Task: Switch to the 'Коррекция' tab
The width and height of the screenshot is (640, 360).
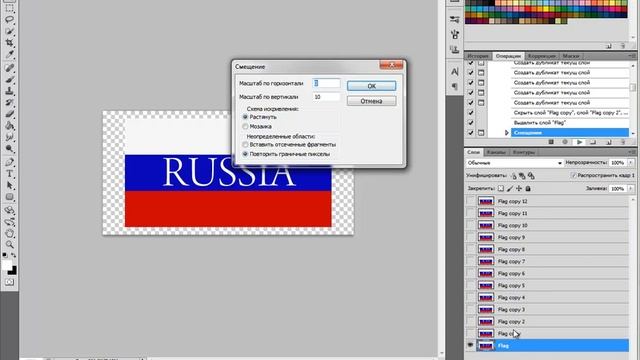Action: click(x=542, y=56)
